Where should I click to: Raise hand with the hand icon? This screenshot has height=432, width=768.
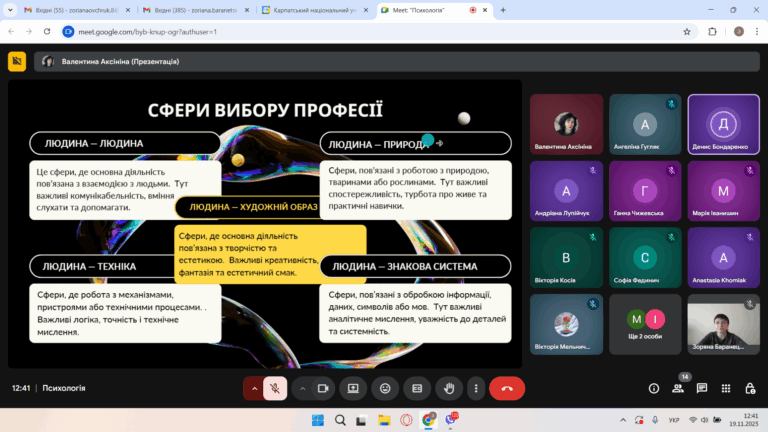(449, 388)
